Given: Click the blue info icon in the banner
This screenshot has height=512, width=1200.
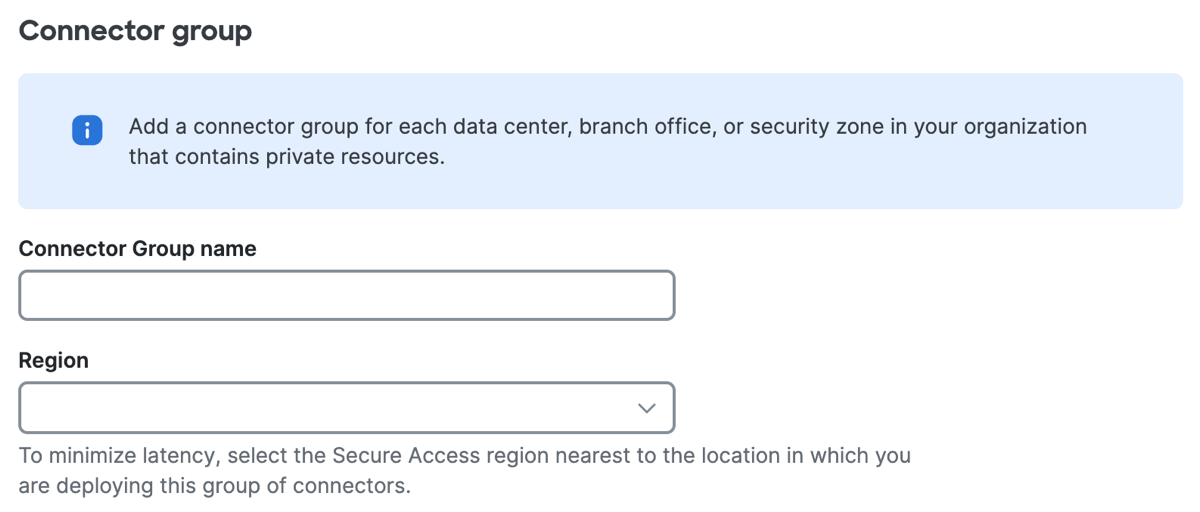Looking at the screenshot, I should pyautogui.click(x=87, y=130).
